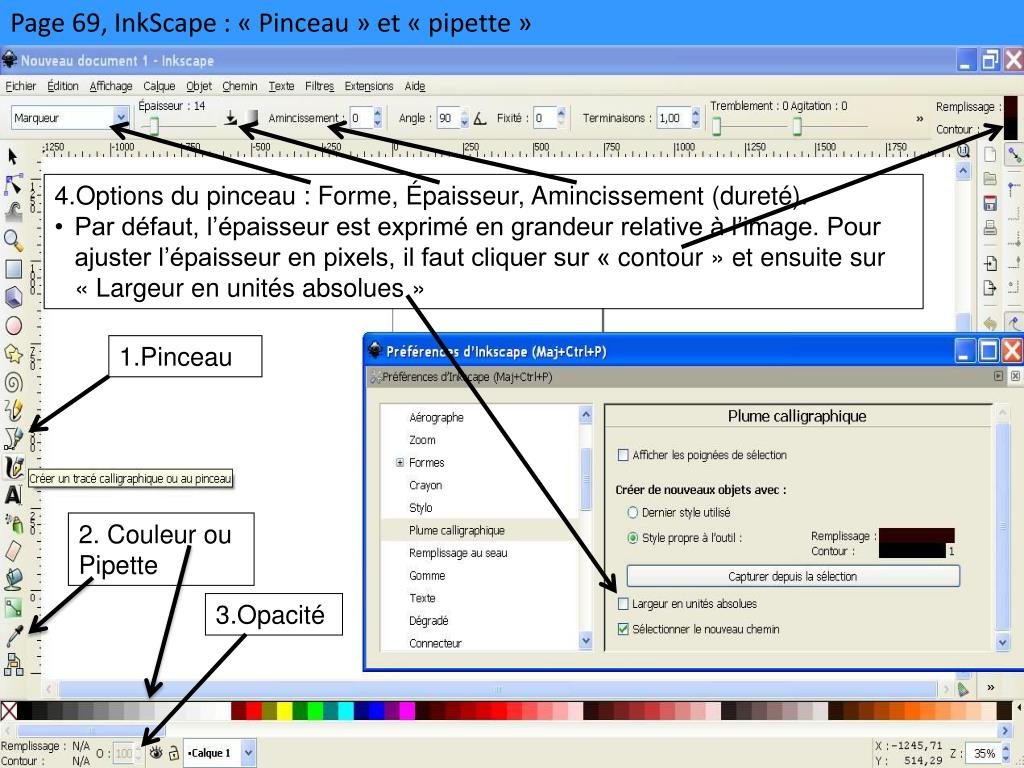Open the Affichage menu
1024x768 pixels.
point(111,86)
